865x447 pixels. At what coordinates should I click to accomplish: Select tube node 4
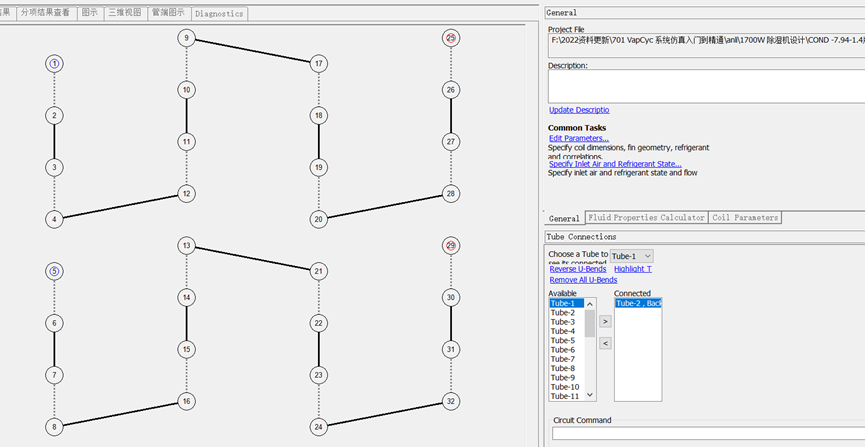point(54,219)
